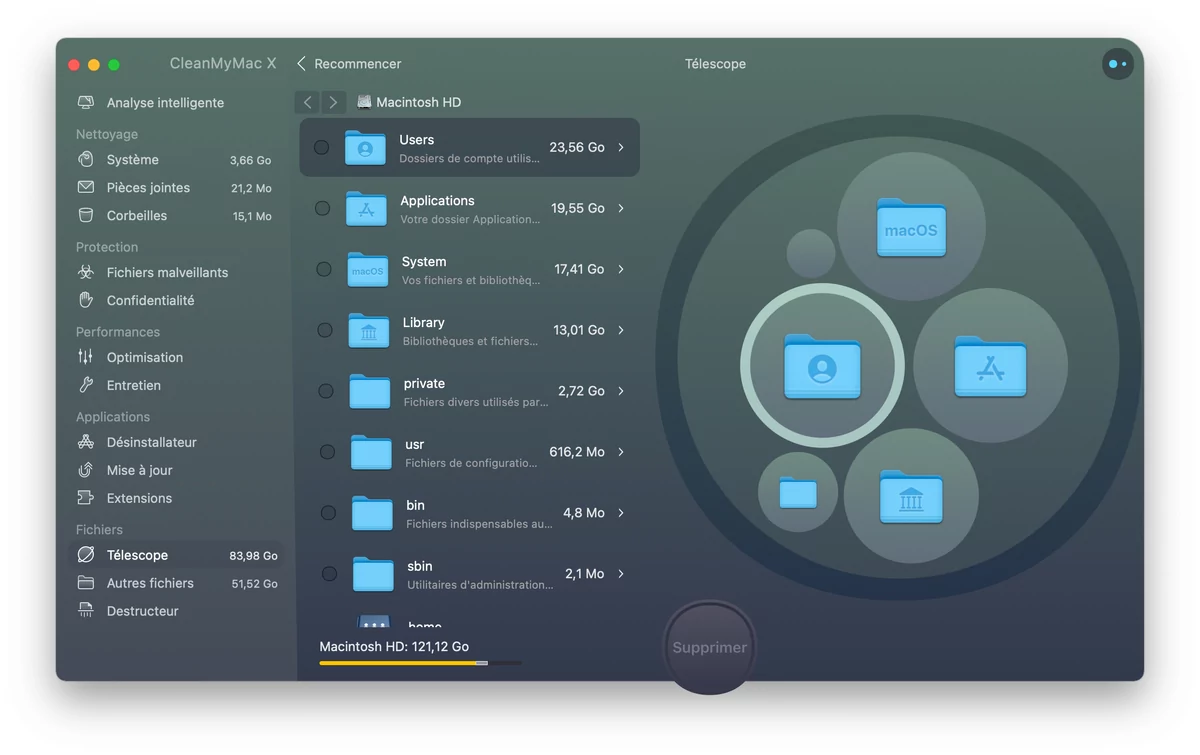Select the sbin folder checkbox
Screen dimensions: 1200x755
click(x=328, y=575)
